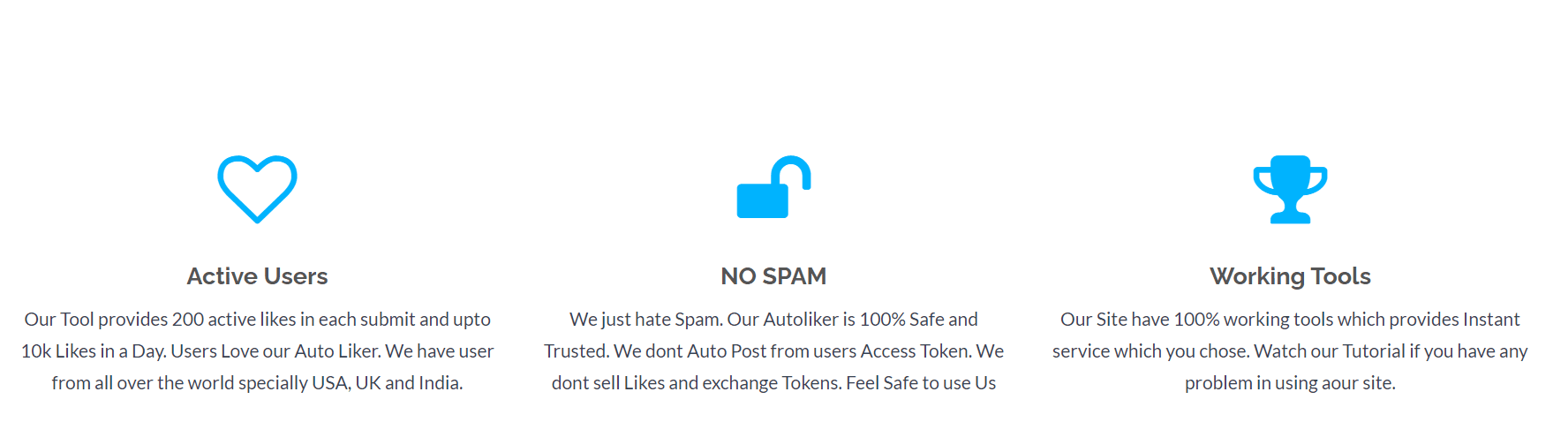Click text 'Our Site have 100% working tools'
This screenshot has height=422, width=1568.
(x=1196, y=320)
